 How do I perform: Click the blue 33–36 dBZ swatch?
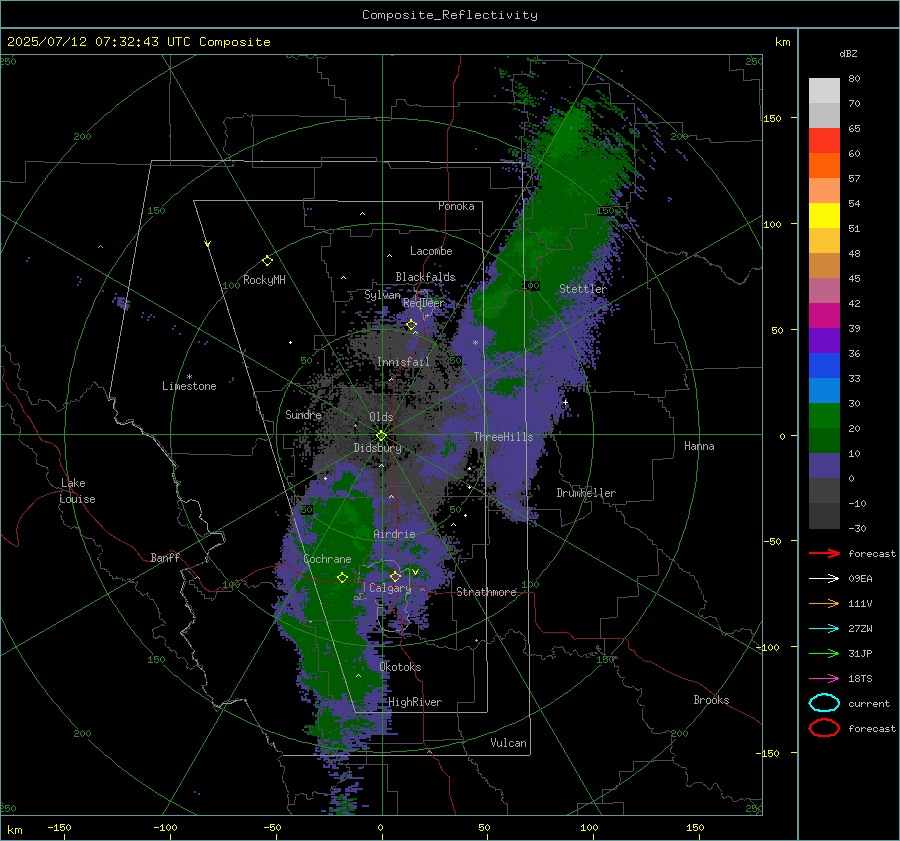click(x=824, y=366)
